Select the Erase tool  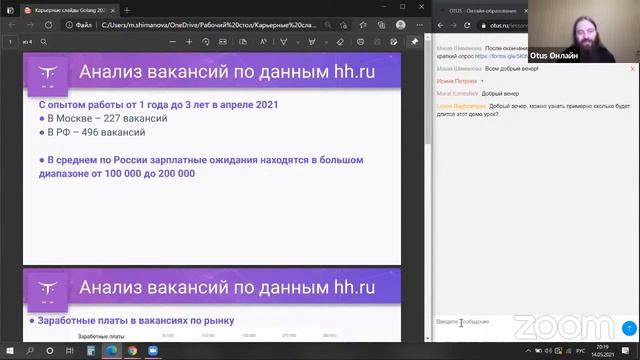[340, 42]
